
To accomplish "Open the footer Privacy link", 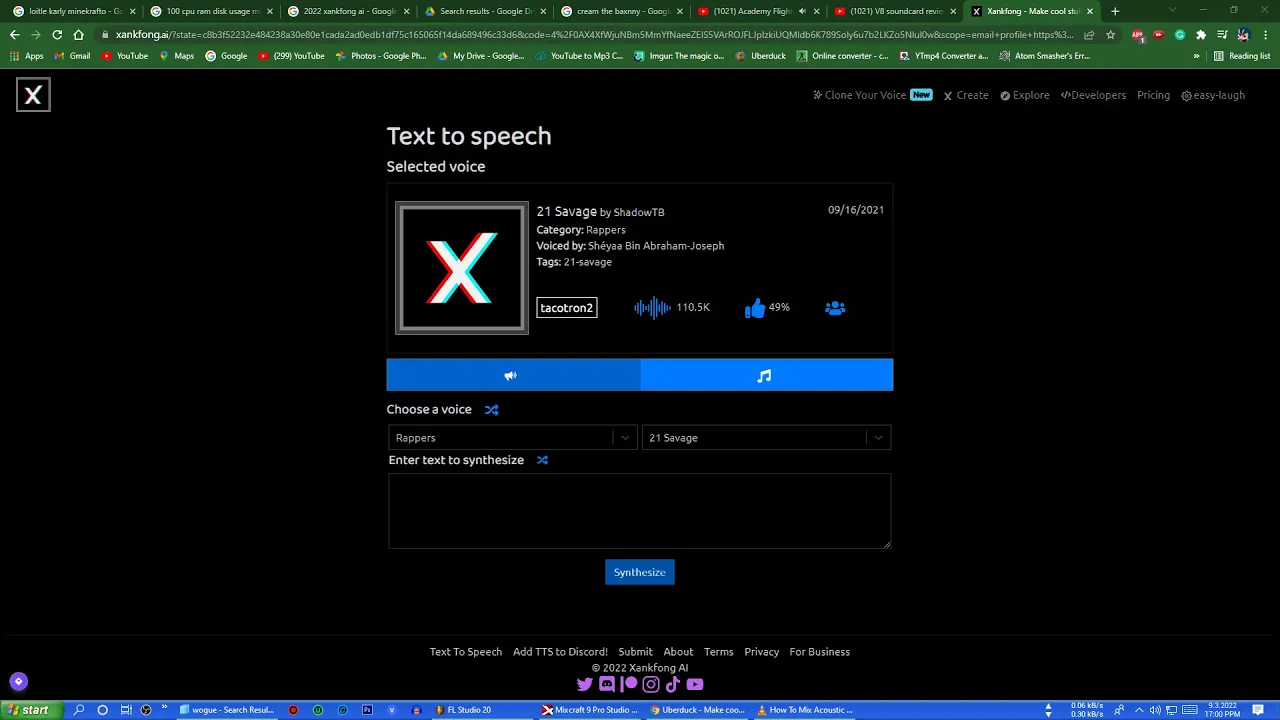I will (761, 652).
